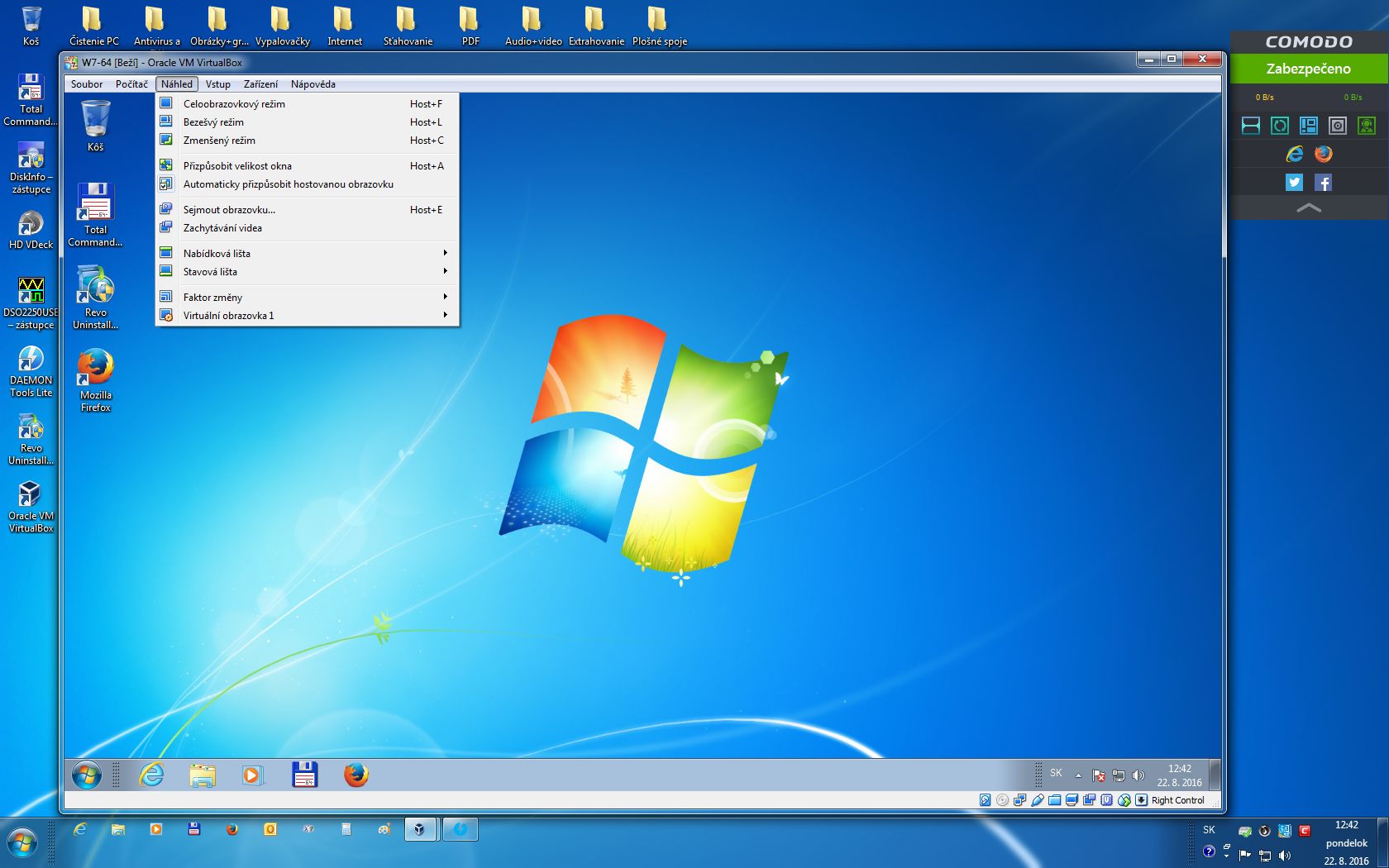This screenshot has height=868, width=1389.
Task: Toggle Zachytávání videa option
Action: click(x=307, y=227)
